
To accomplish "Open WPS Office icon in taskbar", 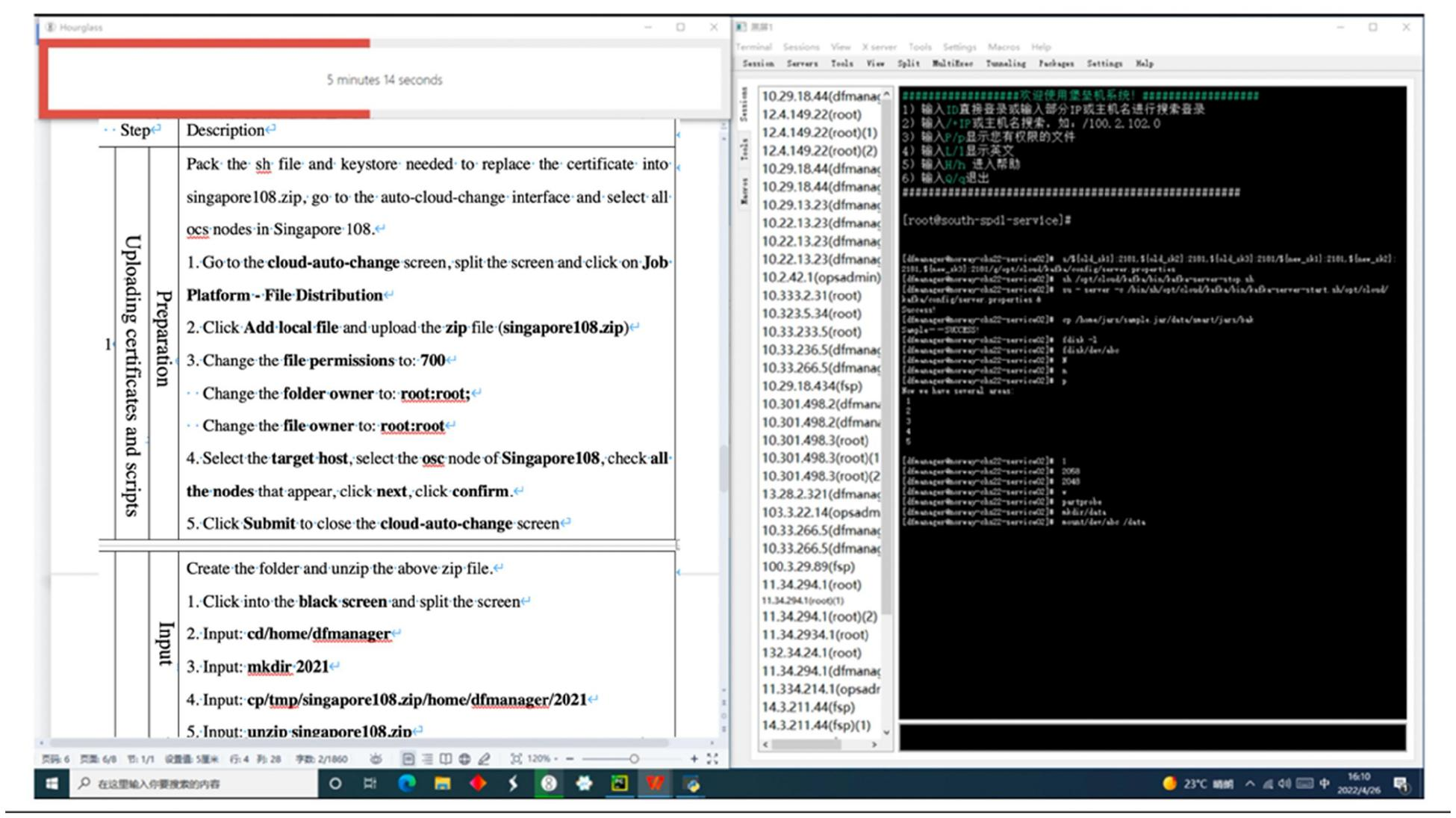I will (656, 784).
